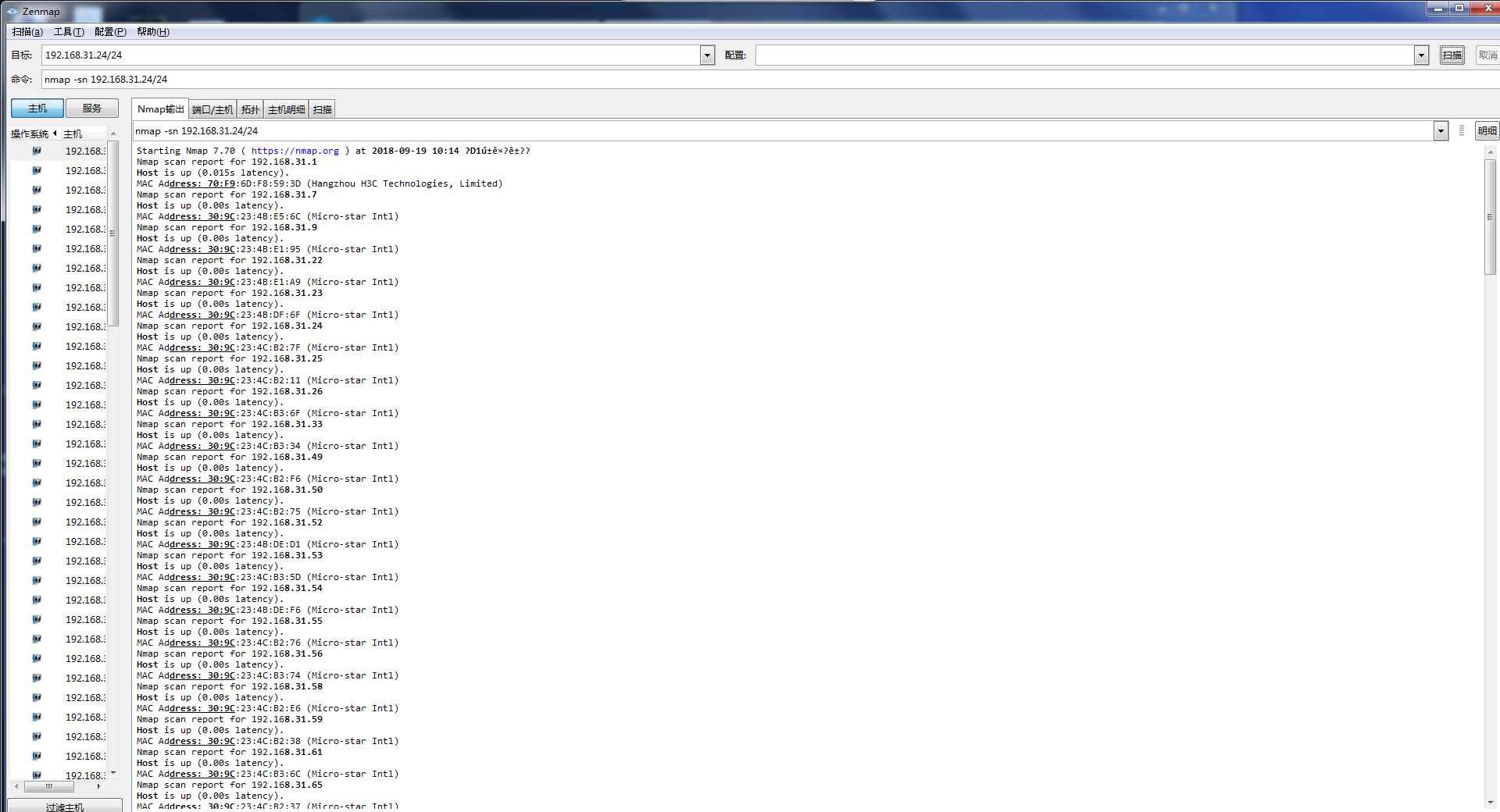The image size is (1500, 812).
Task: Open the 配置(P) menu
Action: 110,32
